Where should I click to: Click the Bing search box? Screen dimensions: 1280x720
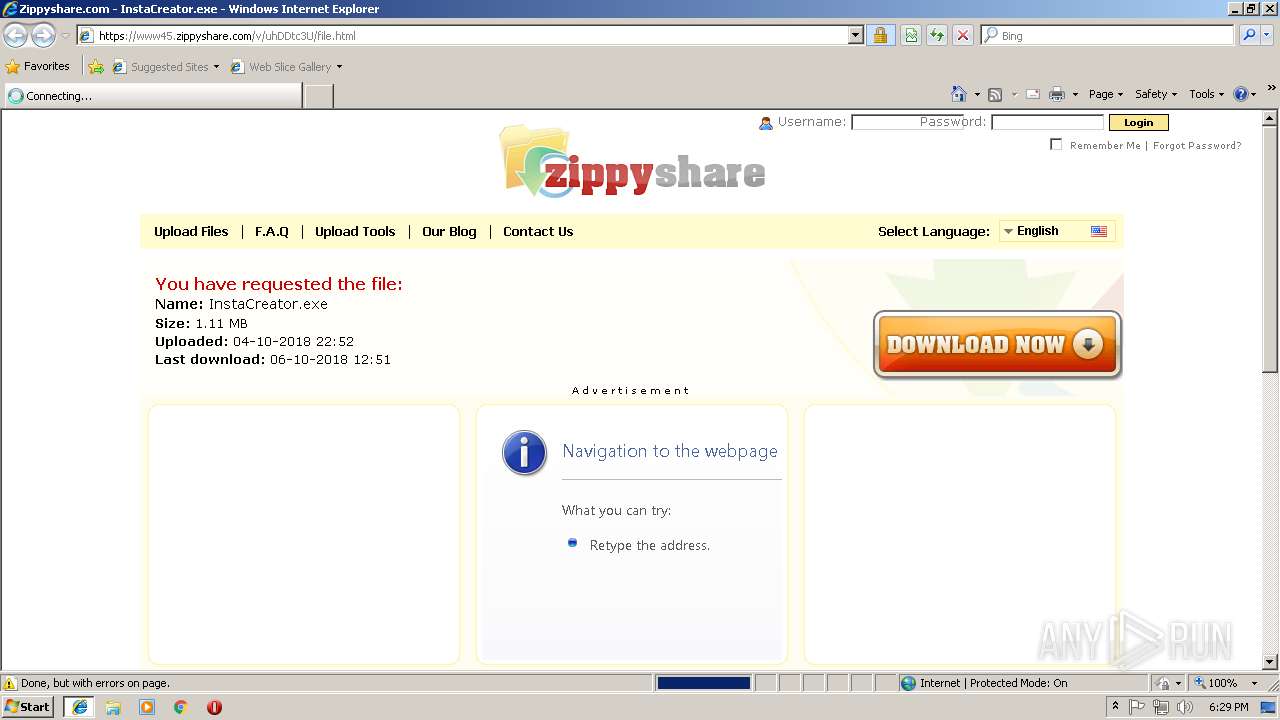tap(1108, 35)
